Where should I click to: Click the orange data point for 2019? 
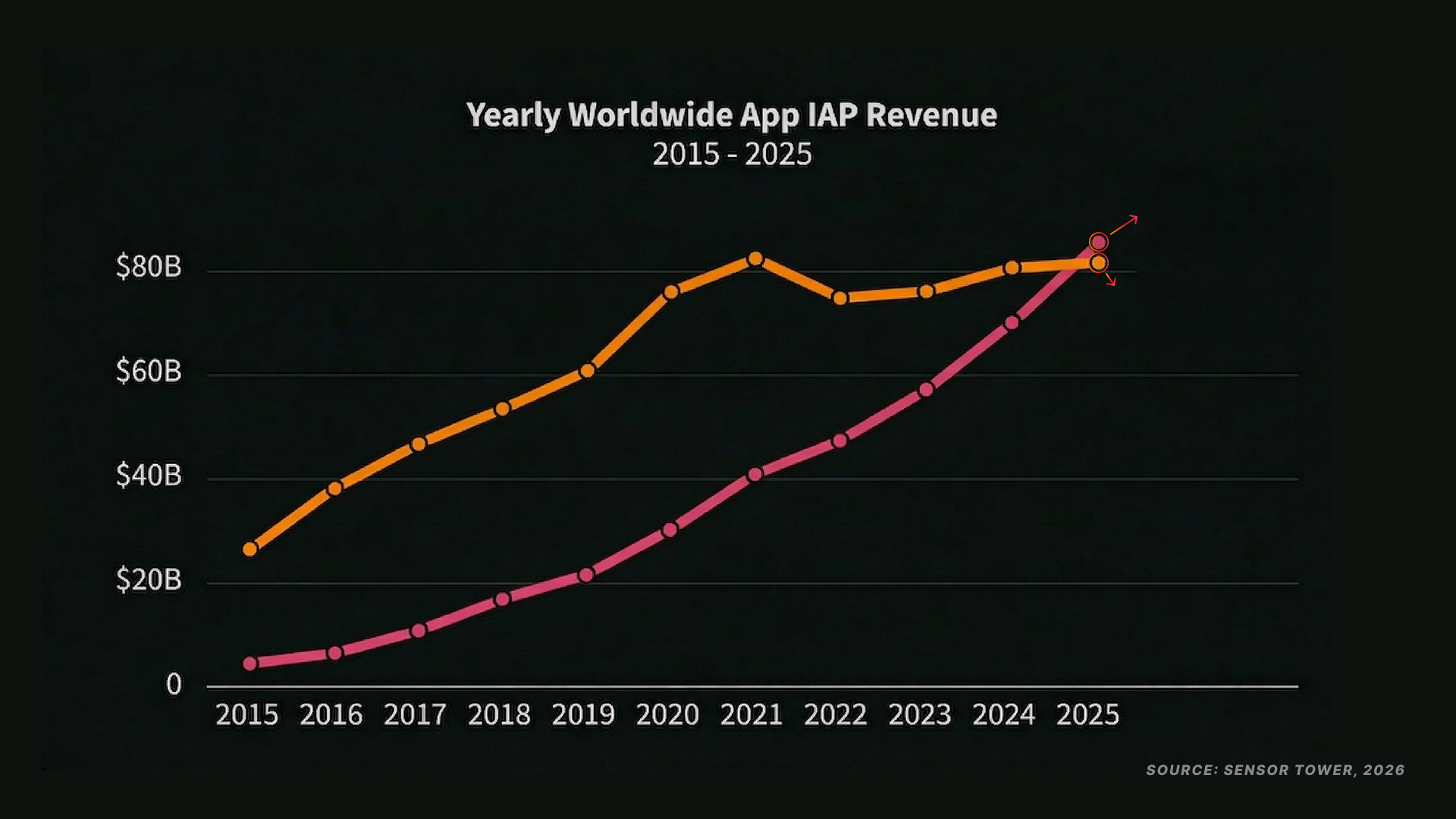(x=587, y=371)
